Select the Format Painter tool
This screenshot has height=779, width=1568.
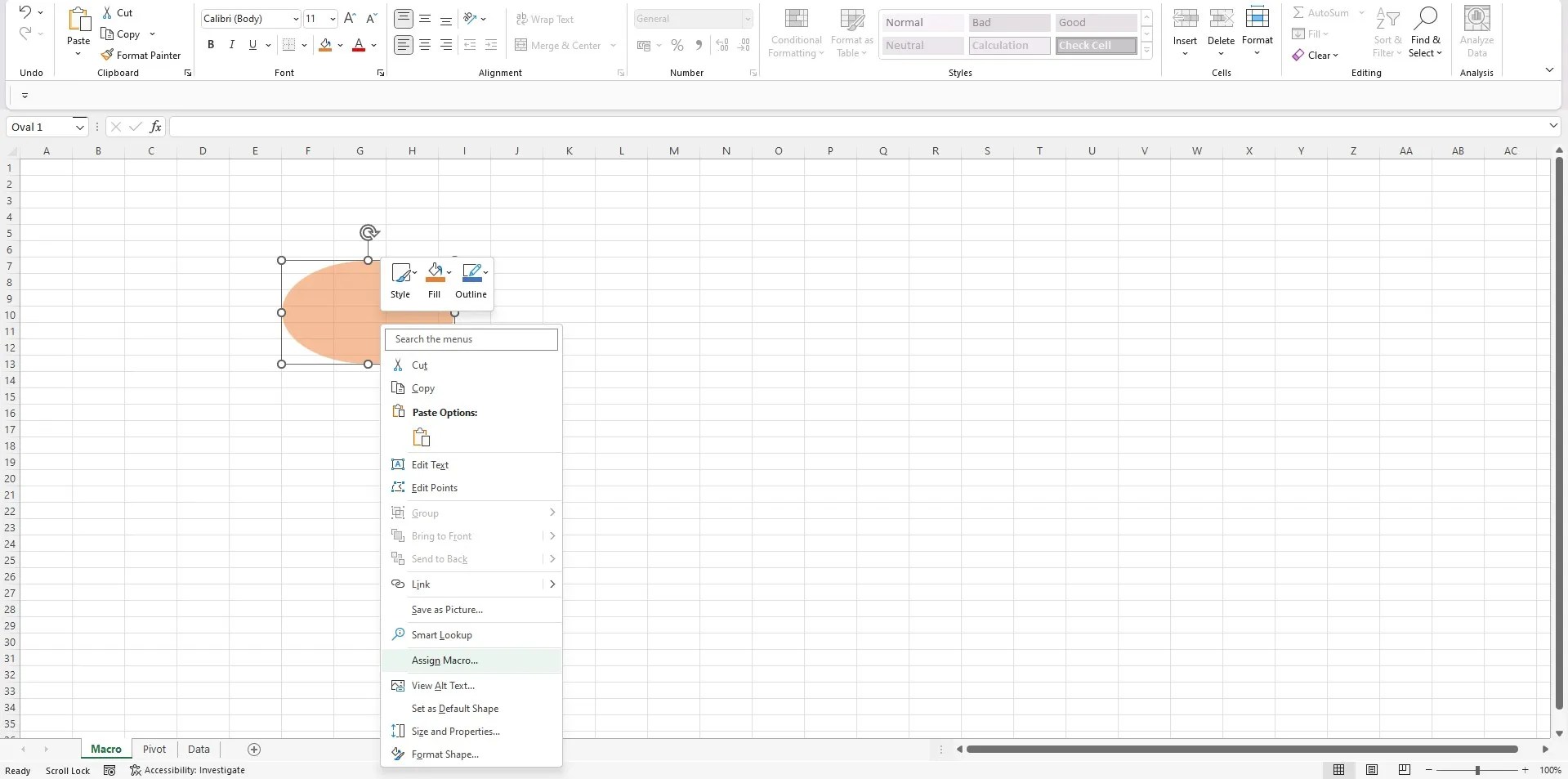(x=141, y=55)
